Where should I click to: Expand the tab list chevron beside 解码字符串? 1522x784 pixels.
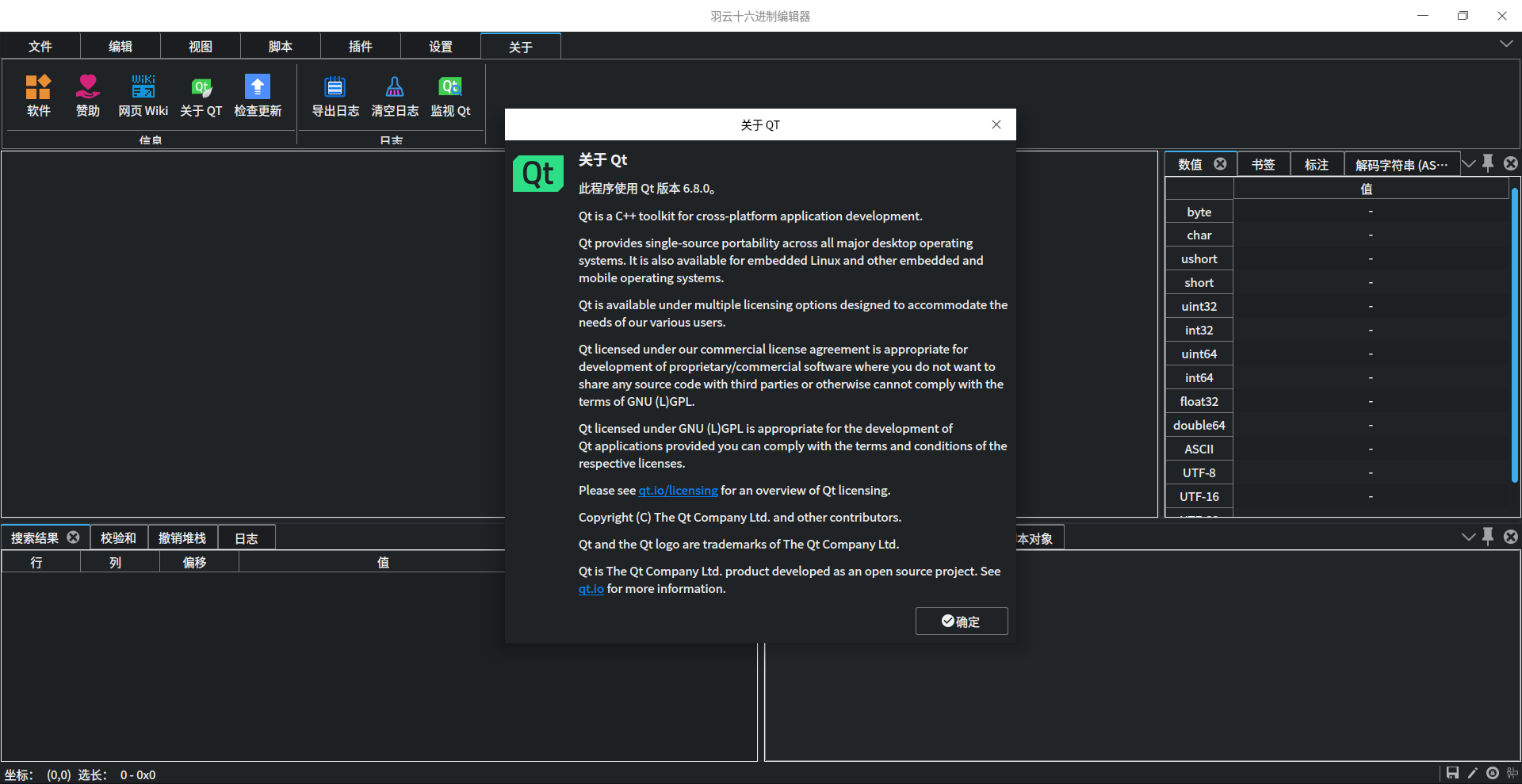tap(1468, 164)
